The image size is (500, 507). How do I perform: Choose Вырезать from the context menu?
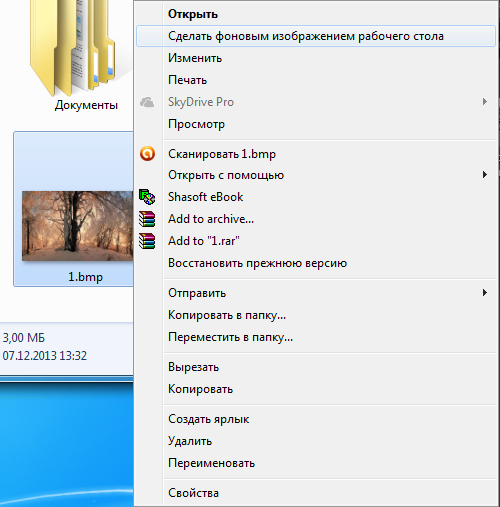tap(315, 367)
